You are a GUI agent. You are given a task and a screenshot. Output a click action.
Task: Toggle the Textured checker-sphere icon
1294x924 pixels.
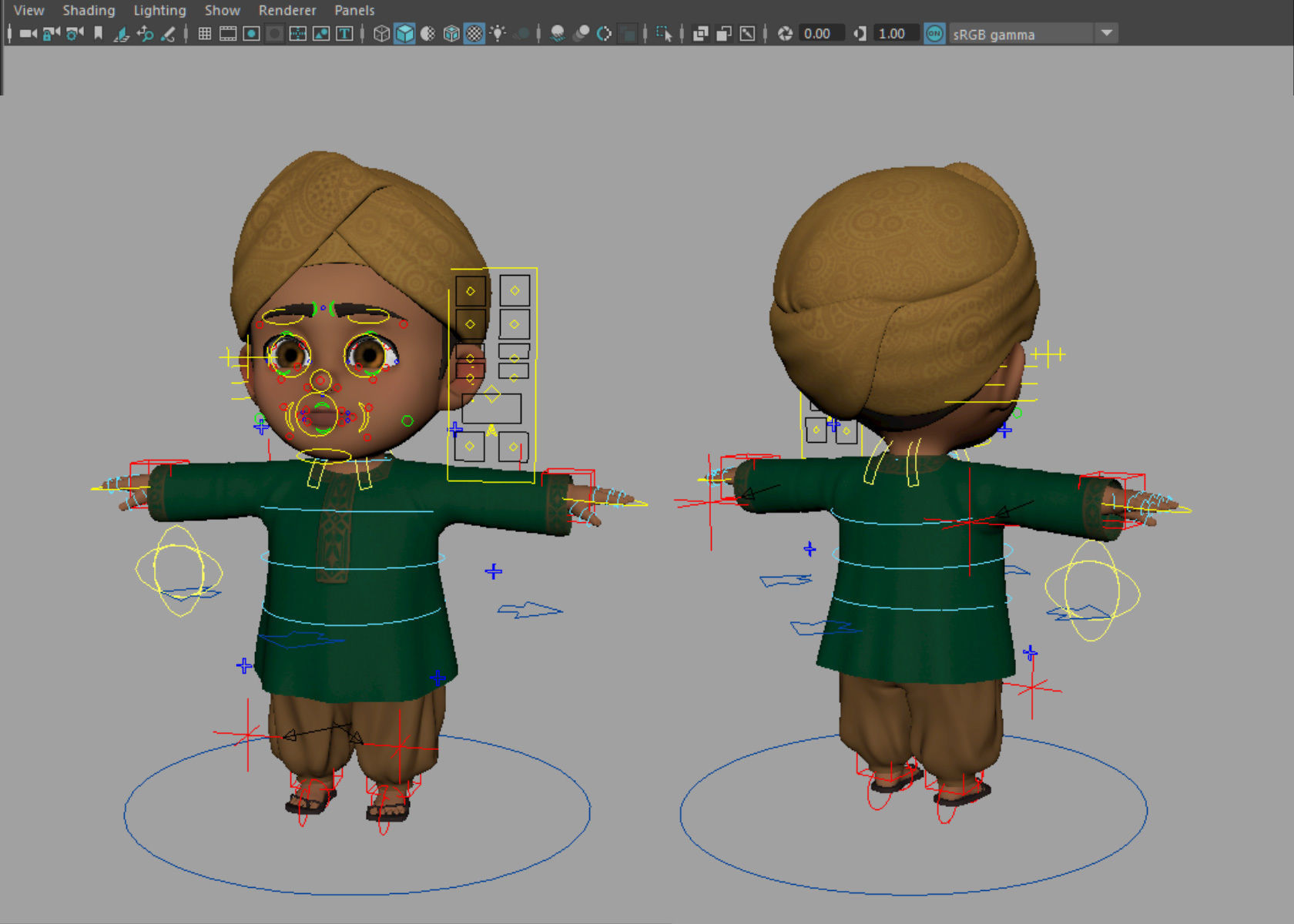474,33
